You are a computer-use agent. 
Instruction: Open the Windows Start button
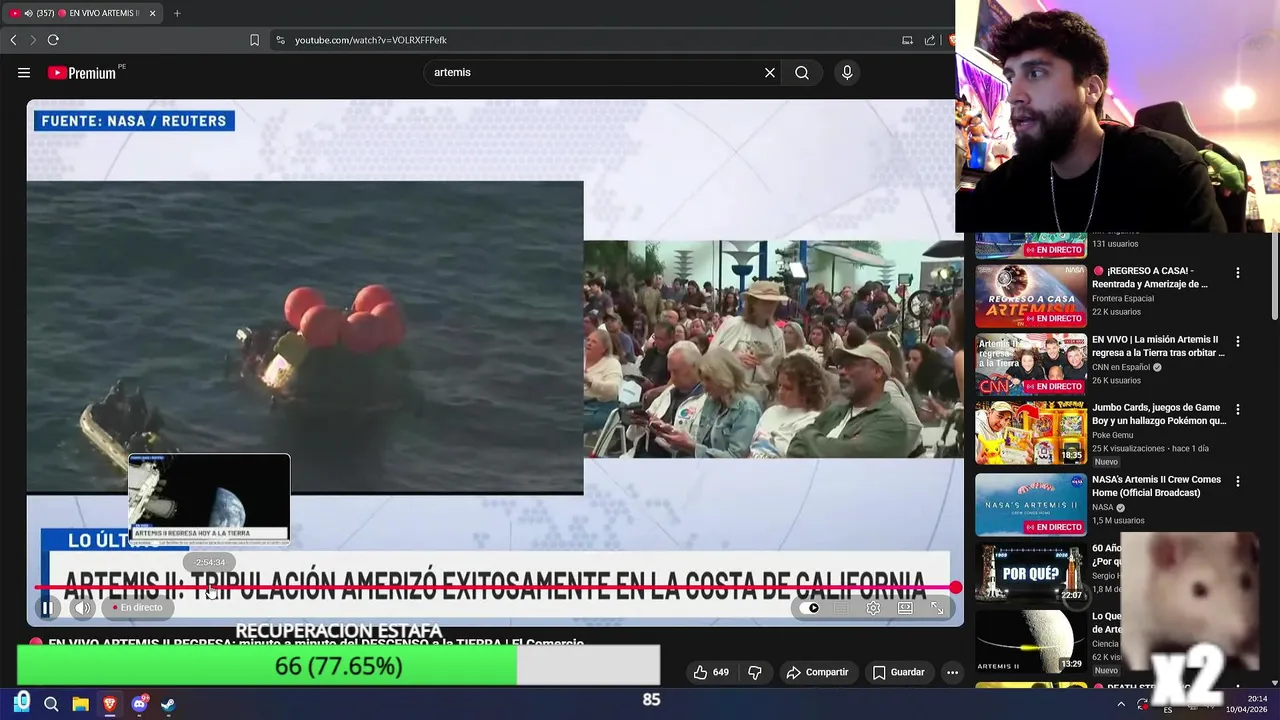click(x=21, y=704)
